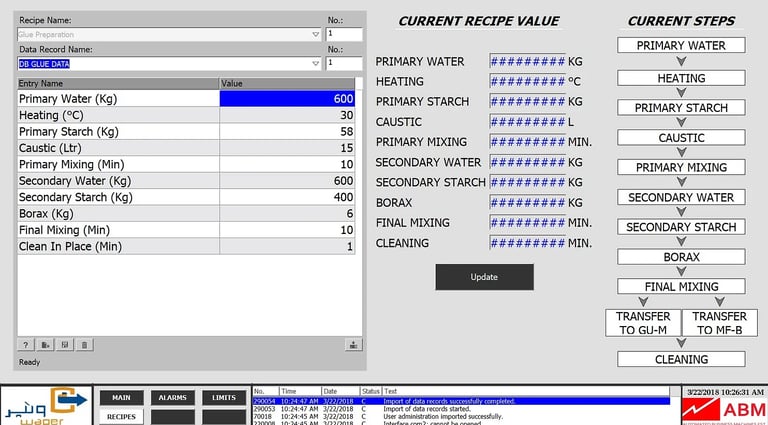Click the Value column header
Viewport: 768px width, 425px height.
point(287,84)
